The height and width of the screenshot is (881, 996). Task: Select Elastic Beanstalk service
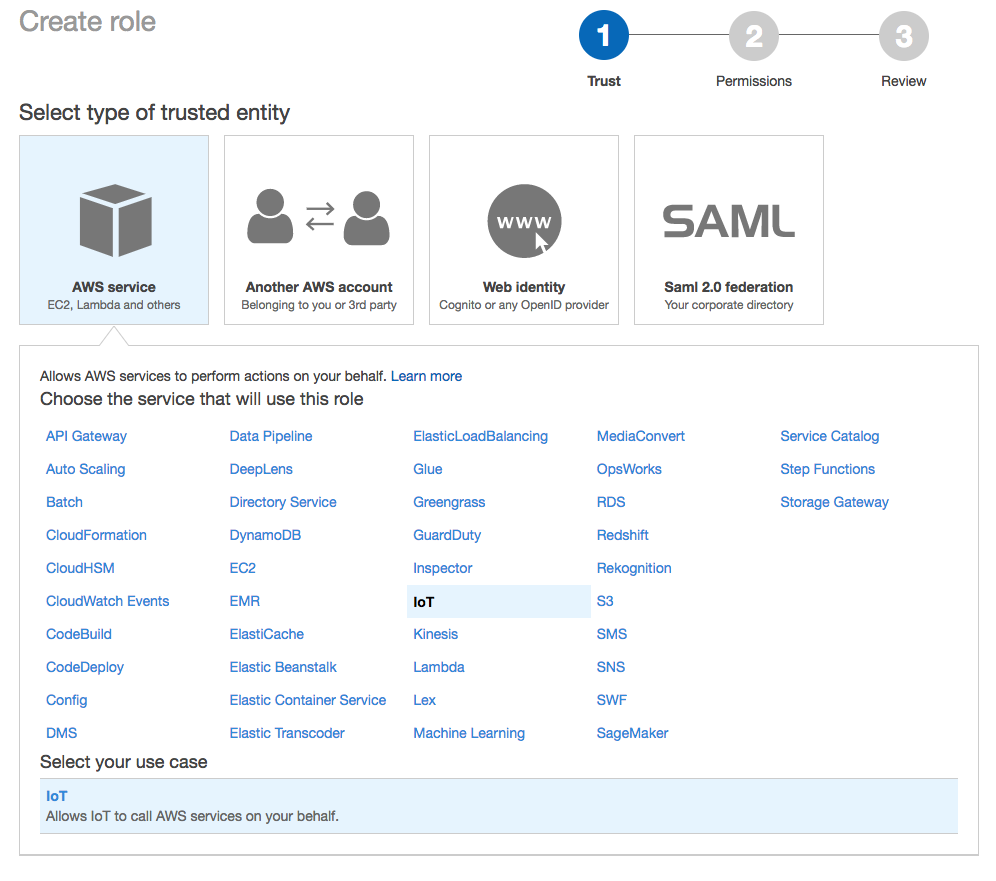click(x=283, y=668)
